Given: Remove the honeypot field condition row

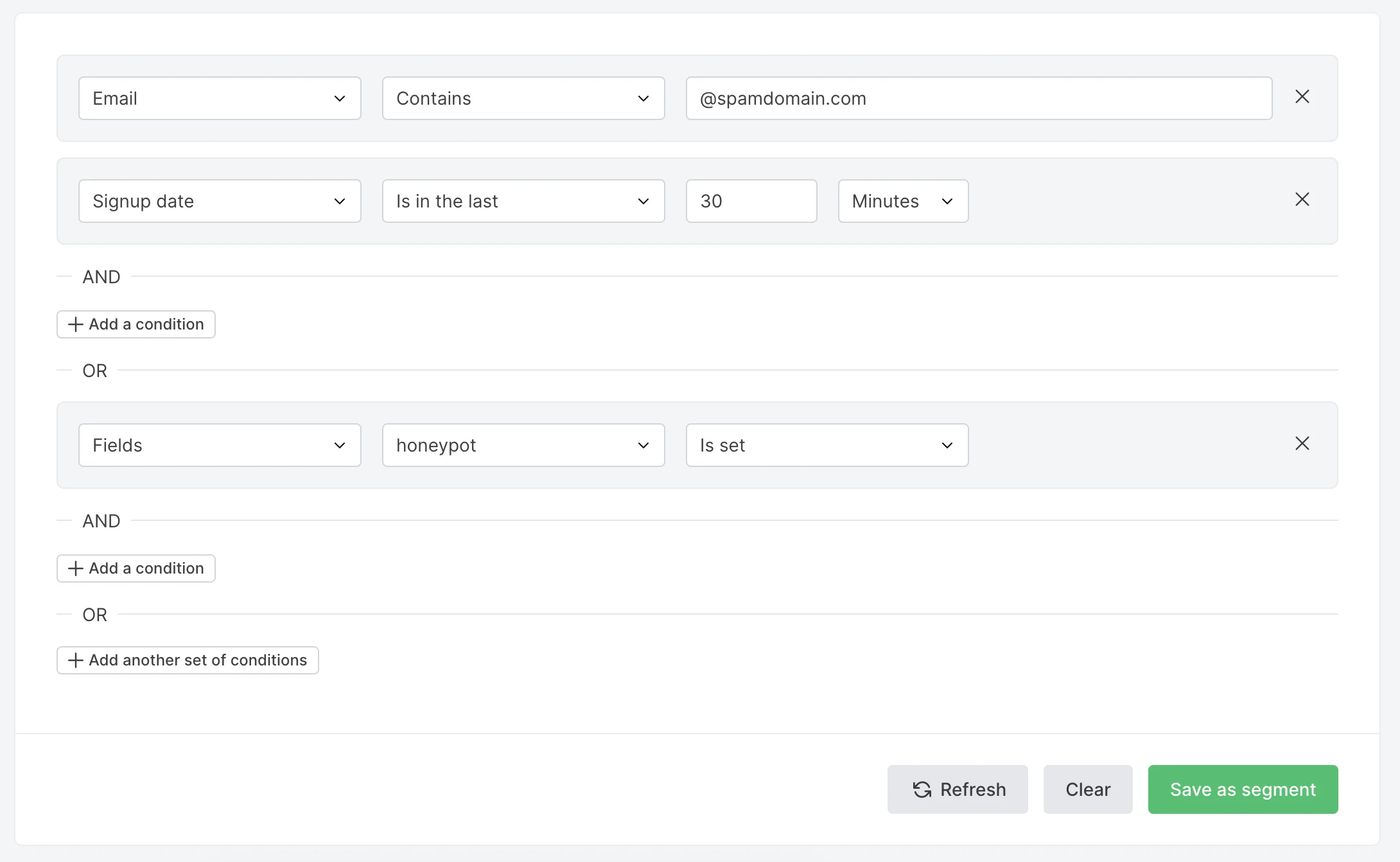Looking at the screenshot, I should click(1302, 444).
